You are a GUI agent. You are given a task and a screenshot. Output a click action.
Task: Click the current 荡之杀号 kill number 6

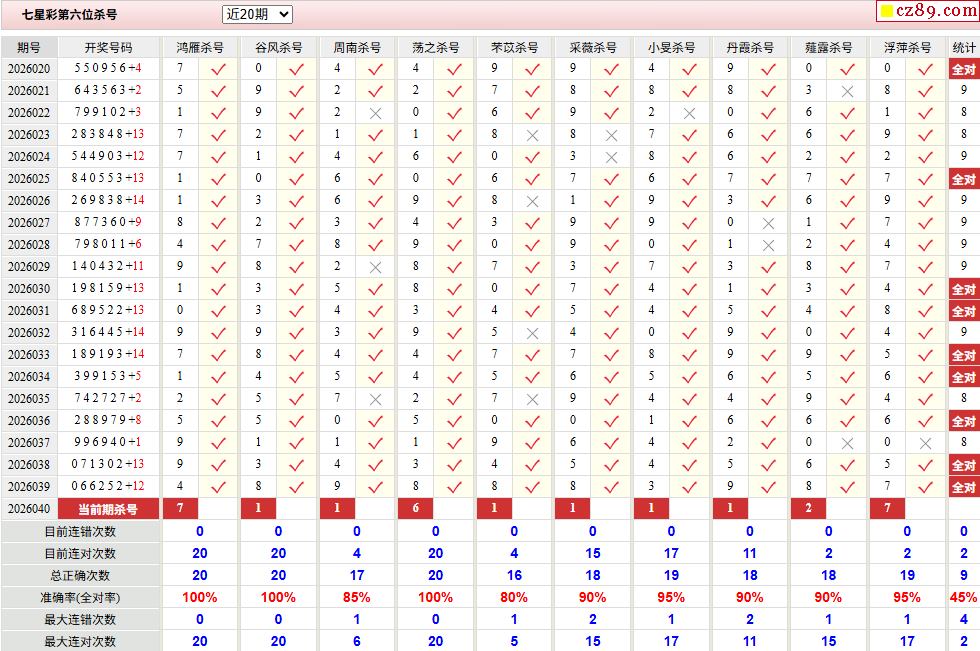tap(416, 509)
